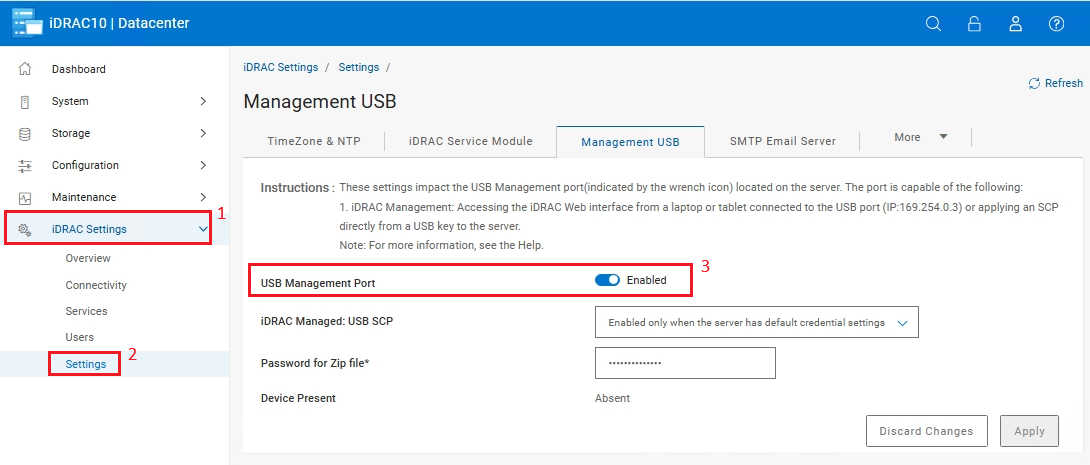
Task: Click the Device Present 'Absent' value
Action: 612,398
